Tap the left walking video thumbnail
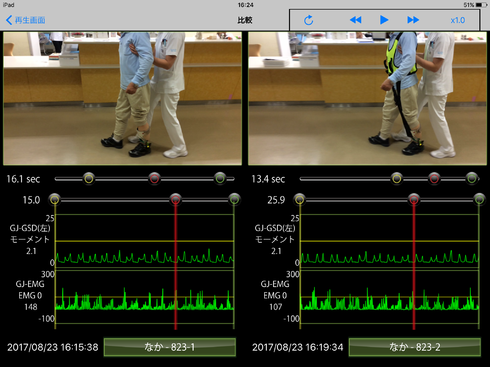This screenshot has height=367, width=490. pyautogui.click(x=122, y=98)
